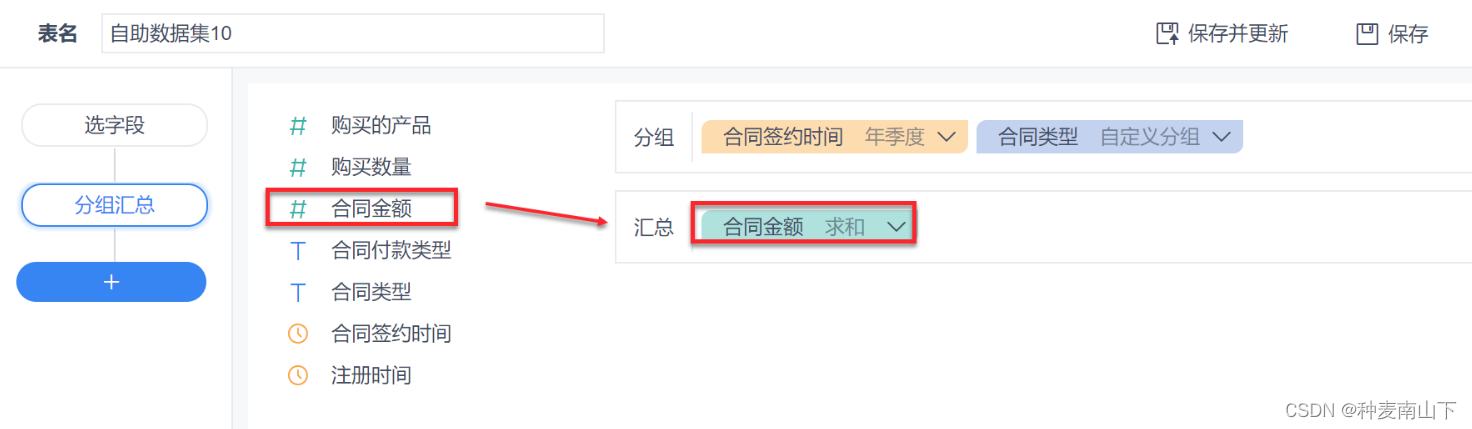The height and width of the screenshot is (429, 1472).
Task: Select the 选字段 step
Action: (114, 125)
